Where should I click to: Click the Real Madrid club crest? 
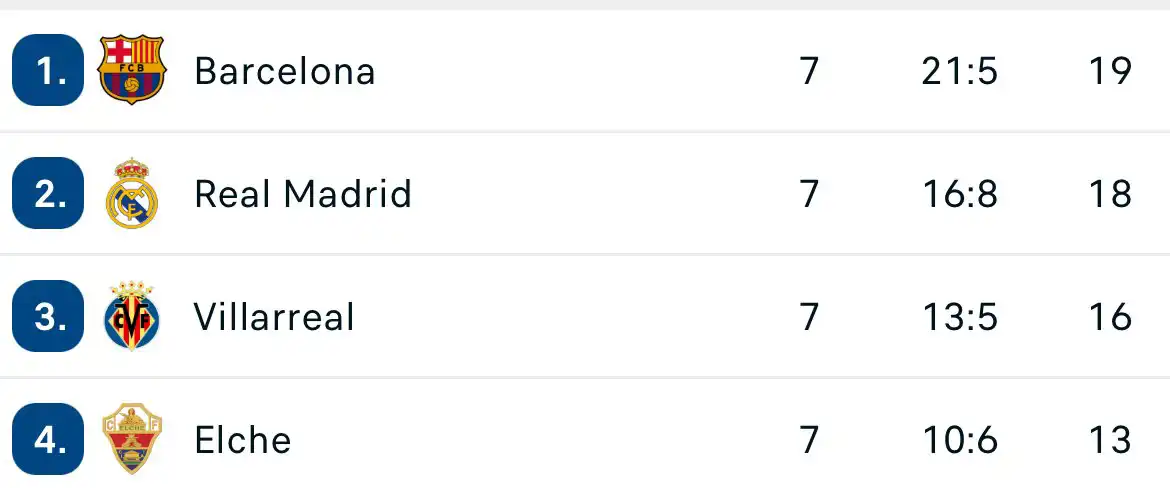131,193
